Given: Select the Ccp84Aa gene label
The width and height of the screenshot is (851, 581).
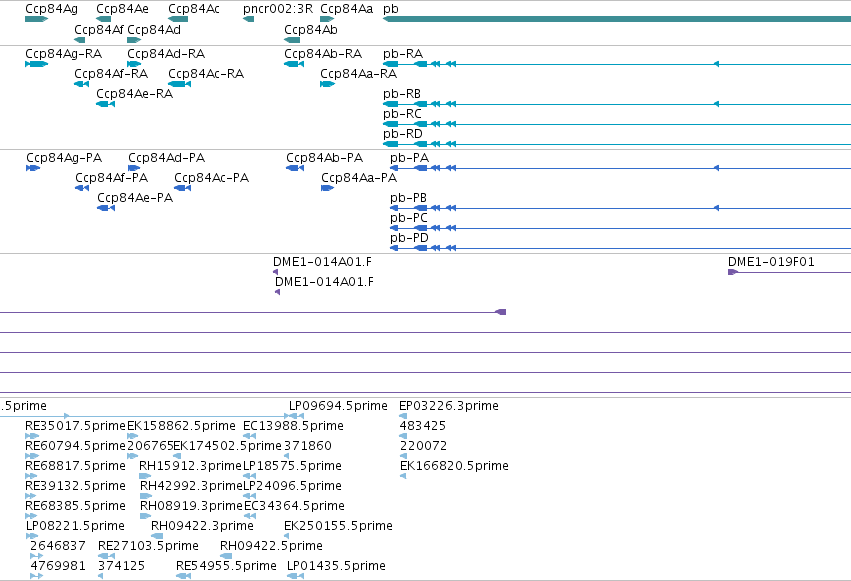Looking at the screenshot, I should [x=347, y=9].
